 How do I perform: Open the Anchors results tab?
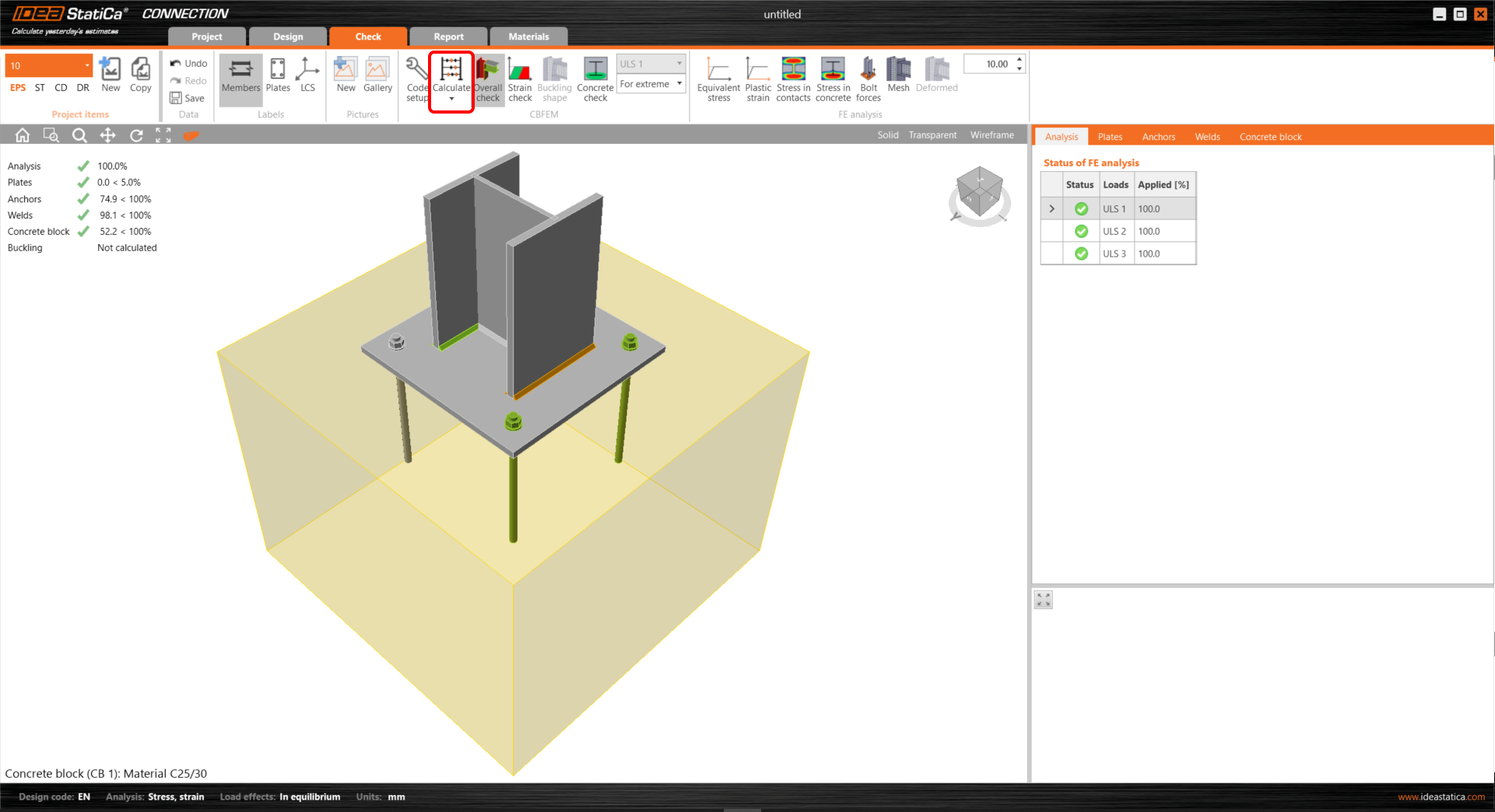[1158, 137]
